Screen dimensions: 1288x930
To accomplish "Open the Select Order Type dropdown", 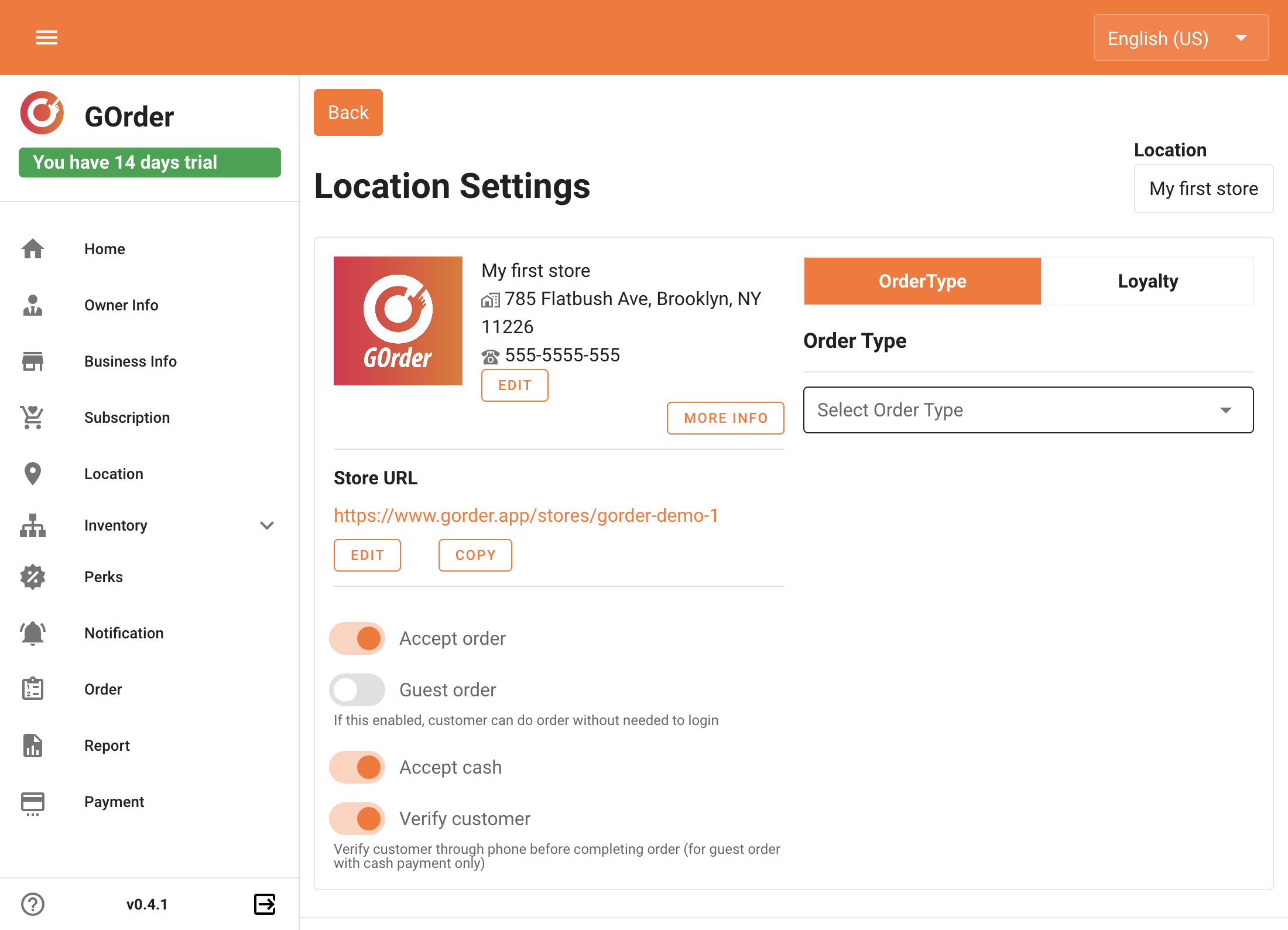I will 1029,410.
